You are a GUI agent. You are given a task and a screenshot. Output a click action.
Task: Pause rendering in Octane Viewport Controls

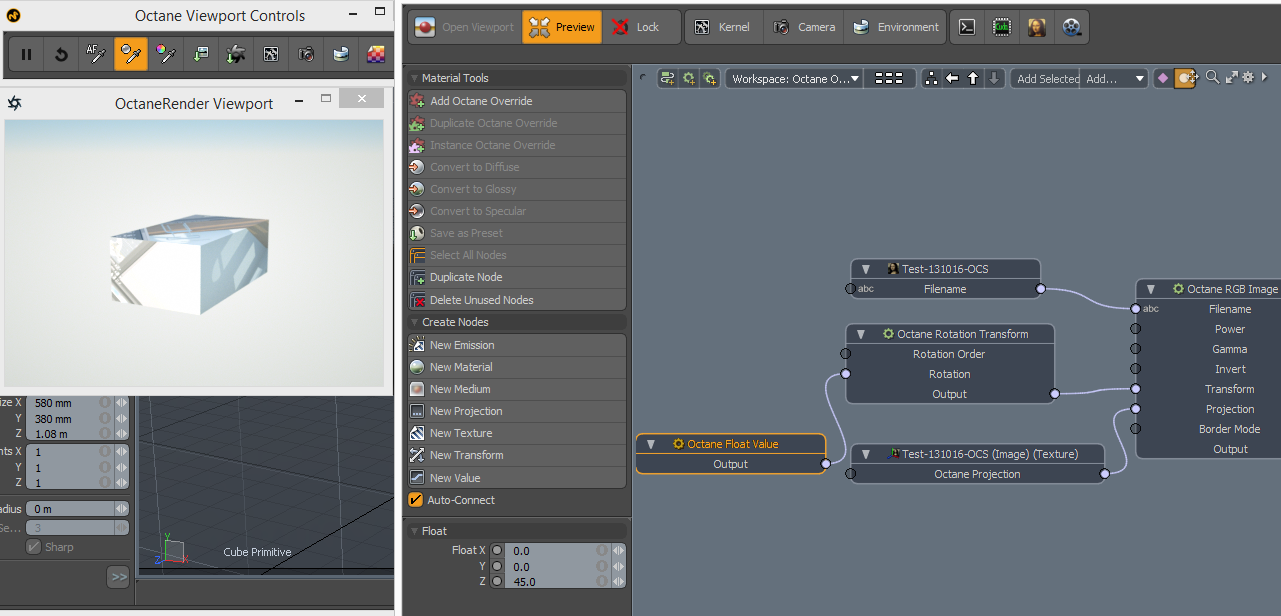(27, 54)
